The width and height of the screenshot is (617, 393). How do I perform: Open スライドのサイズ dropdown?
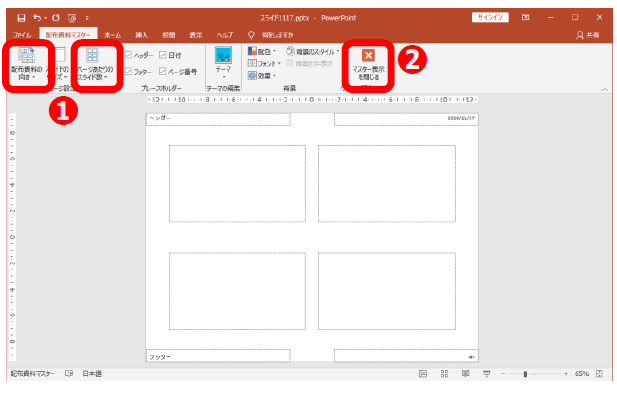59,64
